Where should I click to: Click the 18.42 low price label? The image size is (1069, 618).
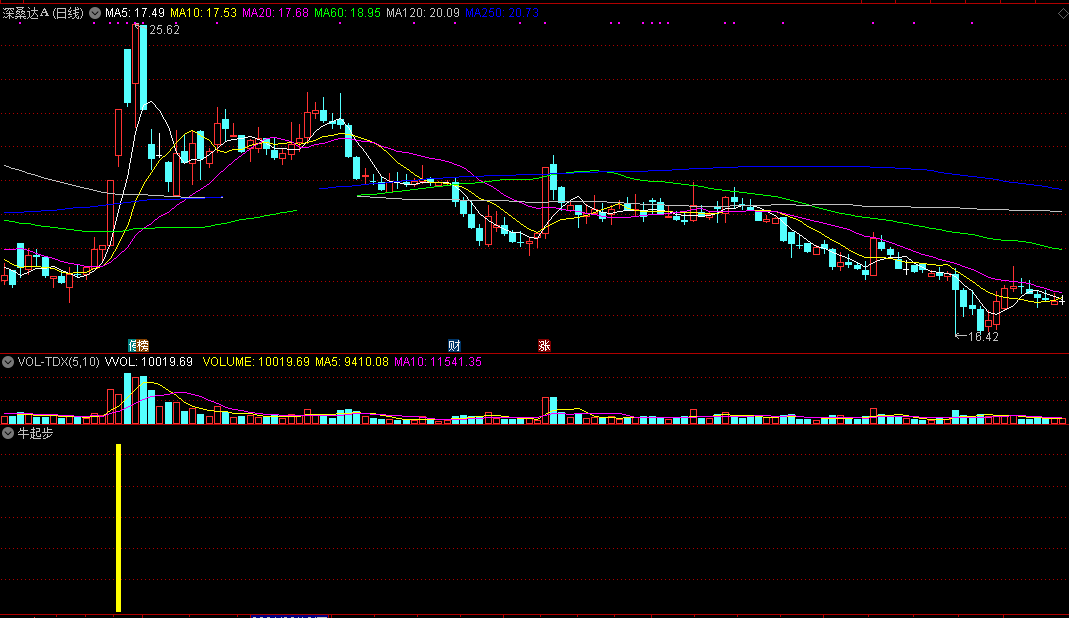click(x=983, y=336)
